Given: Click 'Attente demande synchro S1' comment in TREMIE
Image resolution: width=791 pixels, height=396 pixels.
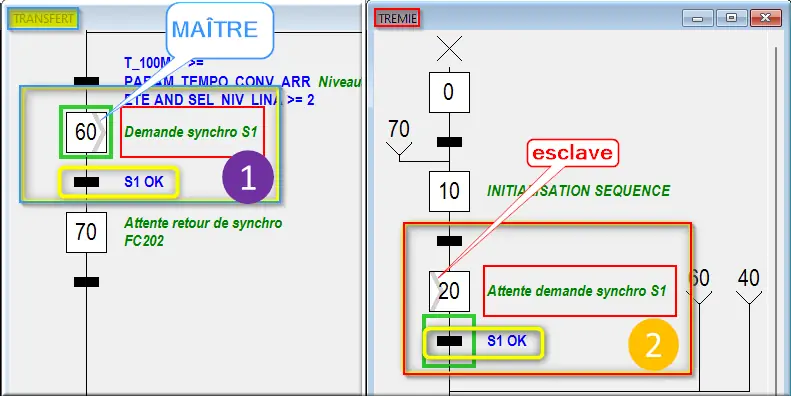Looking at the screenshot, I should 577,291.
